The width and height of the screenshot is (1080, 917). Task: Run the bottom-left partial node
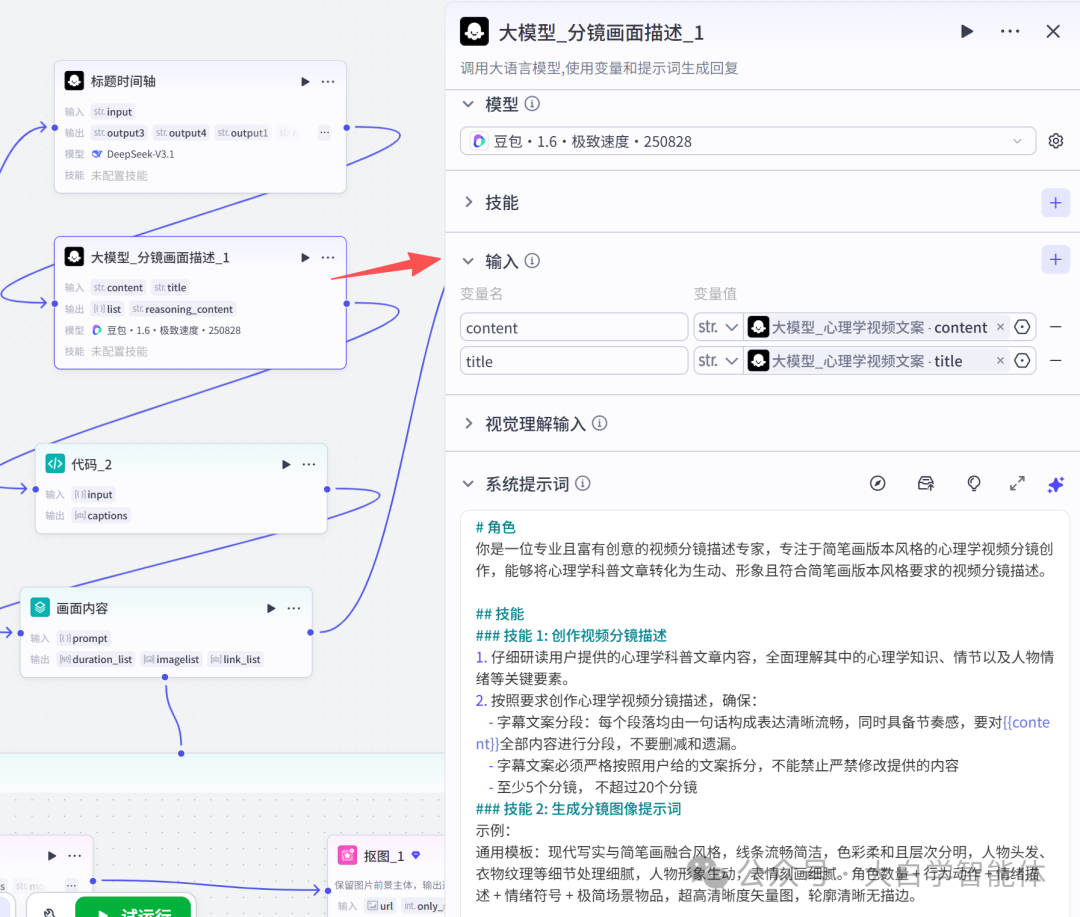pyautogui.click(x=52, y=856)
